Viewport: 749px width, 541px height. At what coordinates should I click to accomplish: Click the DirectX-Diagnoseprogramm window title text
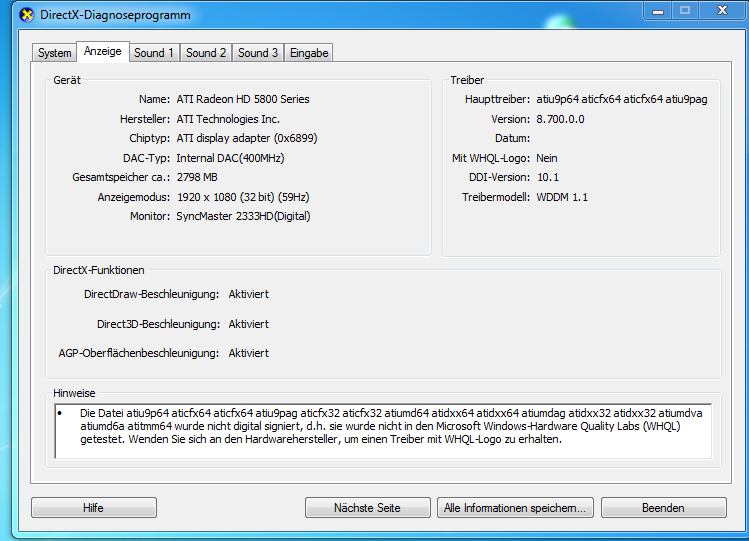click(x=115, y=15)
